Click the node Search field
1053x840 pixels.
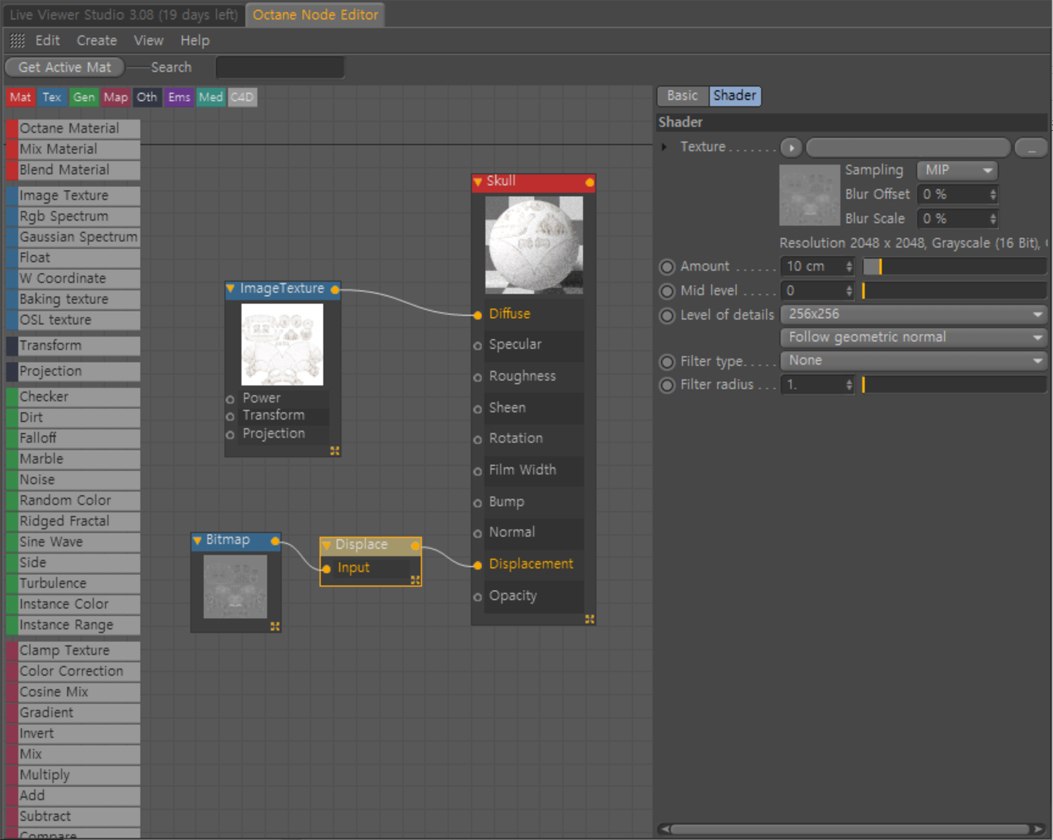coord(280,68)
